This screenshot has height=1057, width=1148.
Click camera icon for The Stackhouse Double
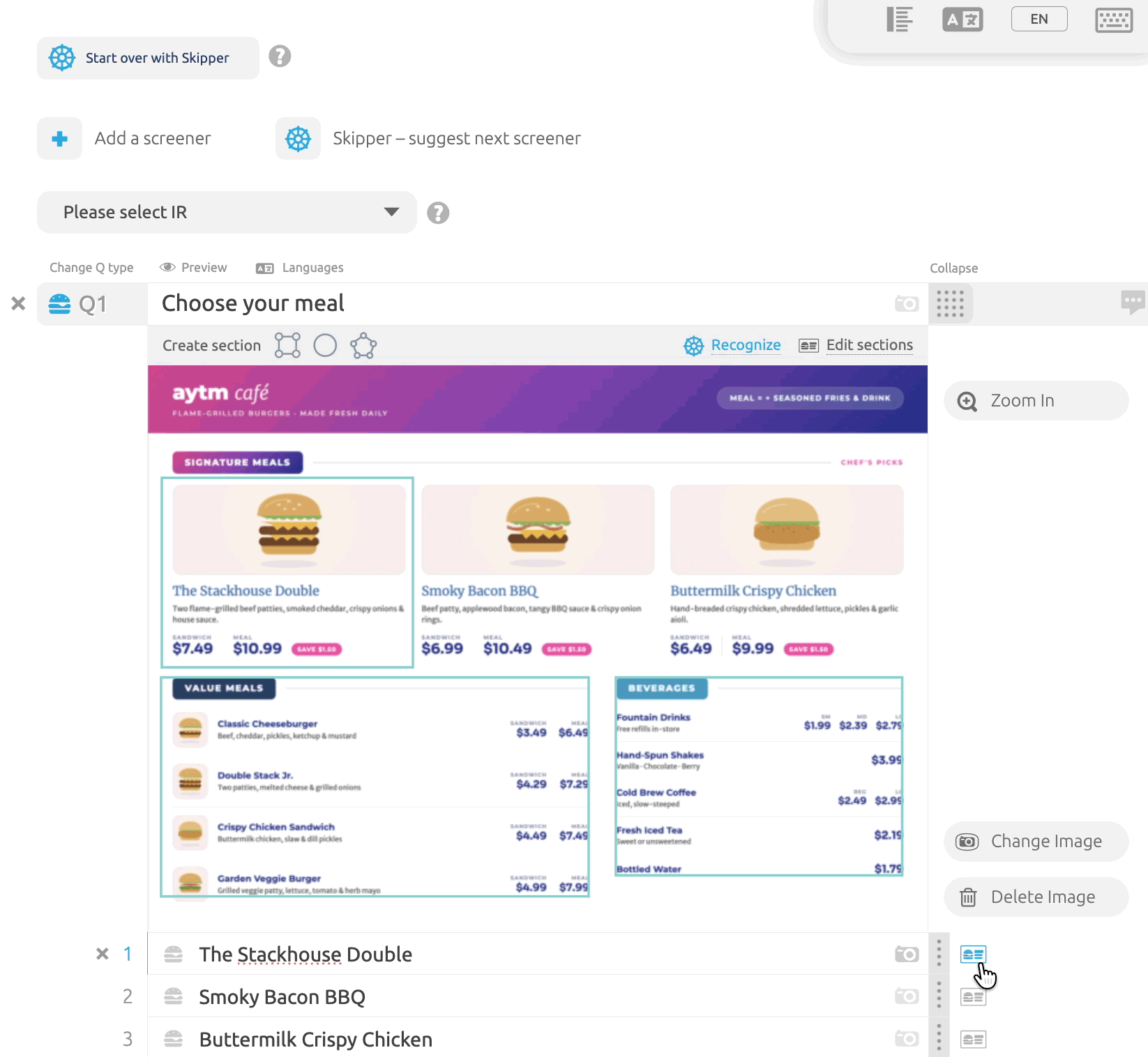pyautogui.click(x=907, y=954)
